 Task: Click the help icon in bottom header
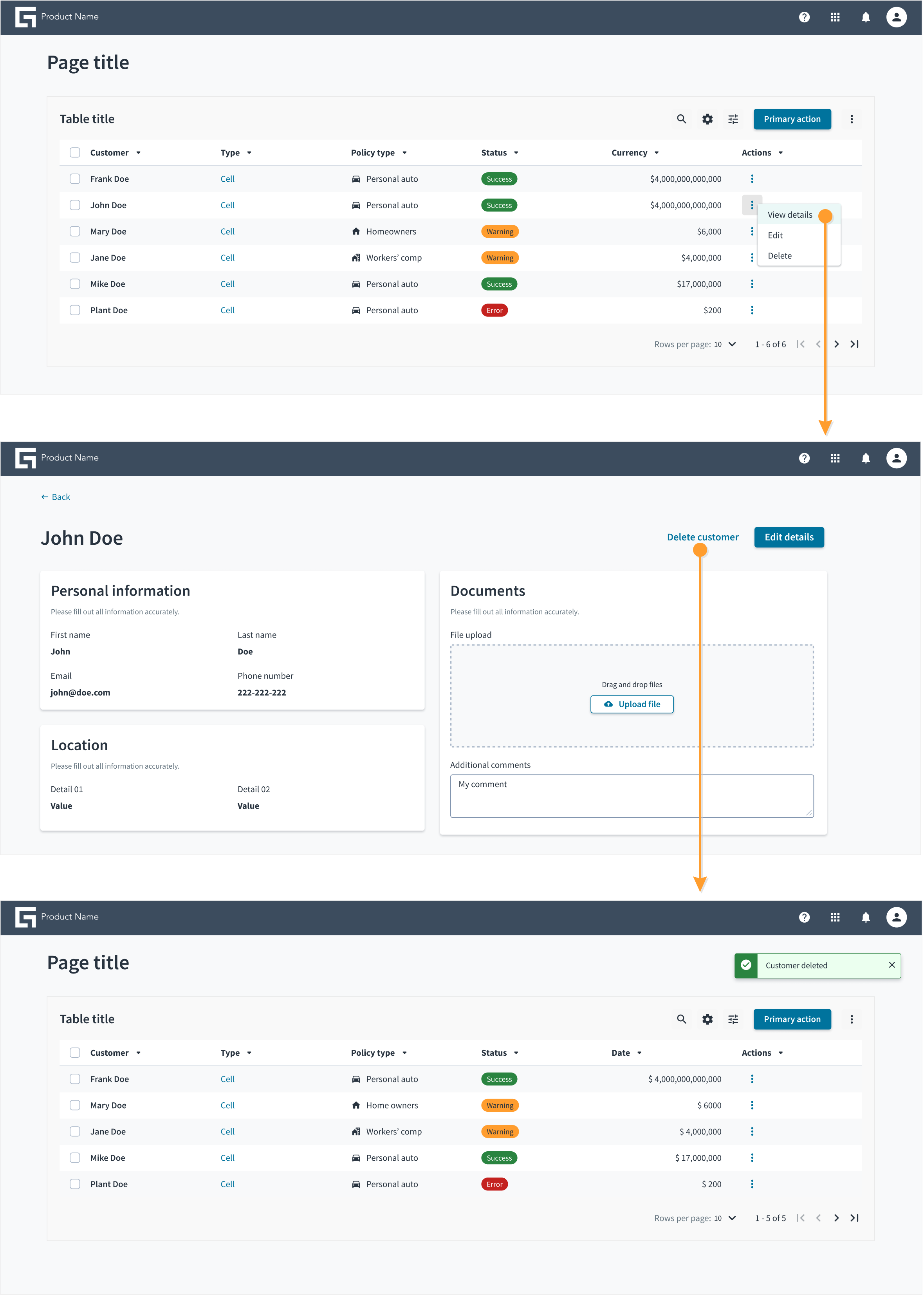[x=805, y=917]
